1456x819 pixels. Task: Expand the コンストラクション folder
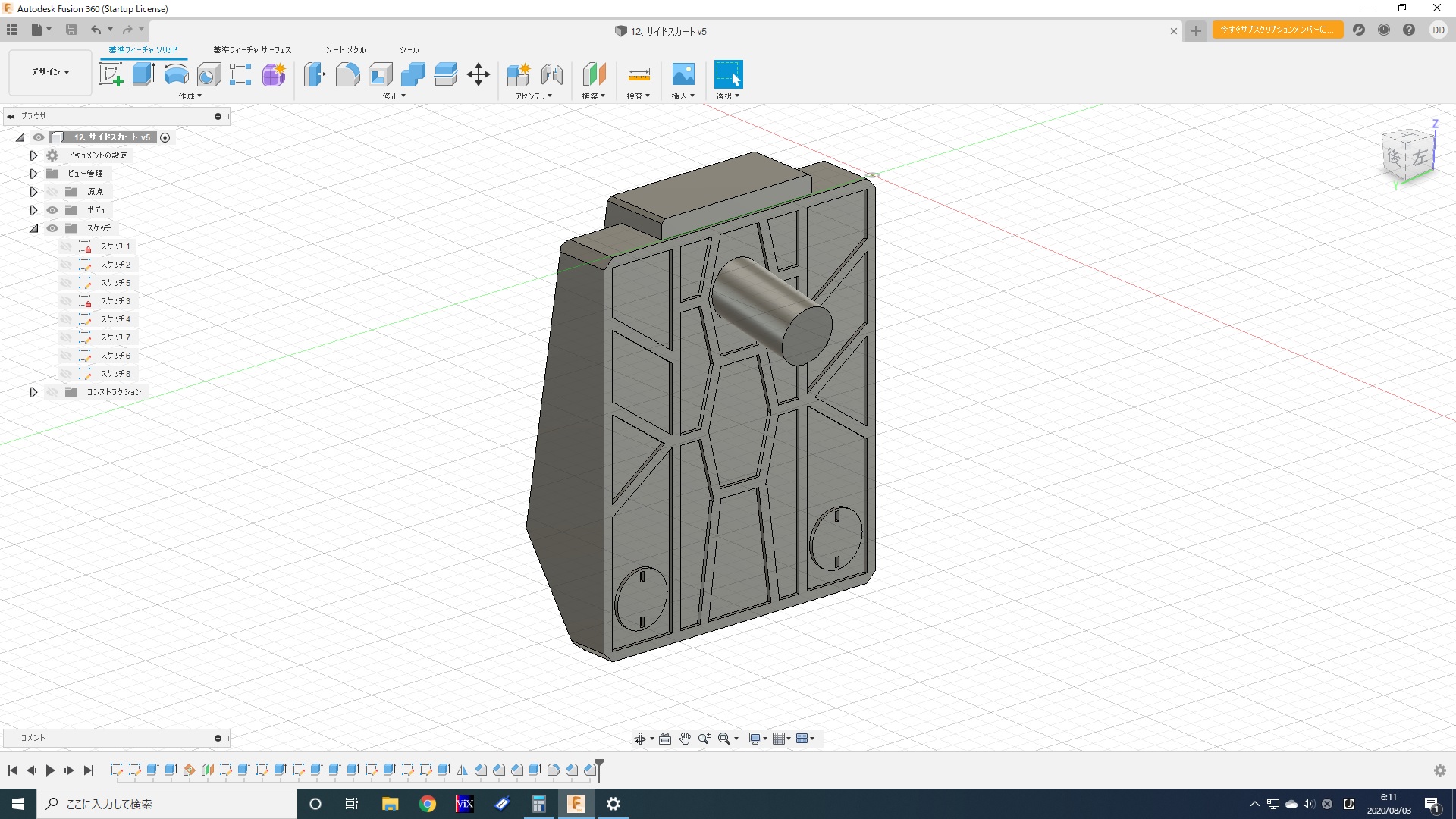point(33,392)
